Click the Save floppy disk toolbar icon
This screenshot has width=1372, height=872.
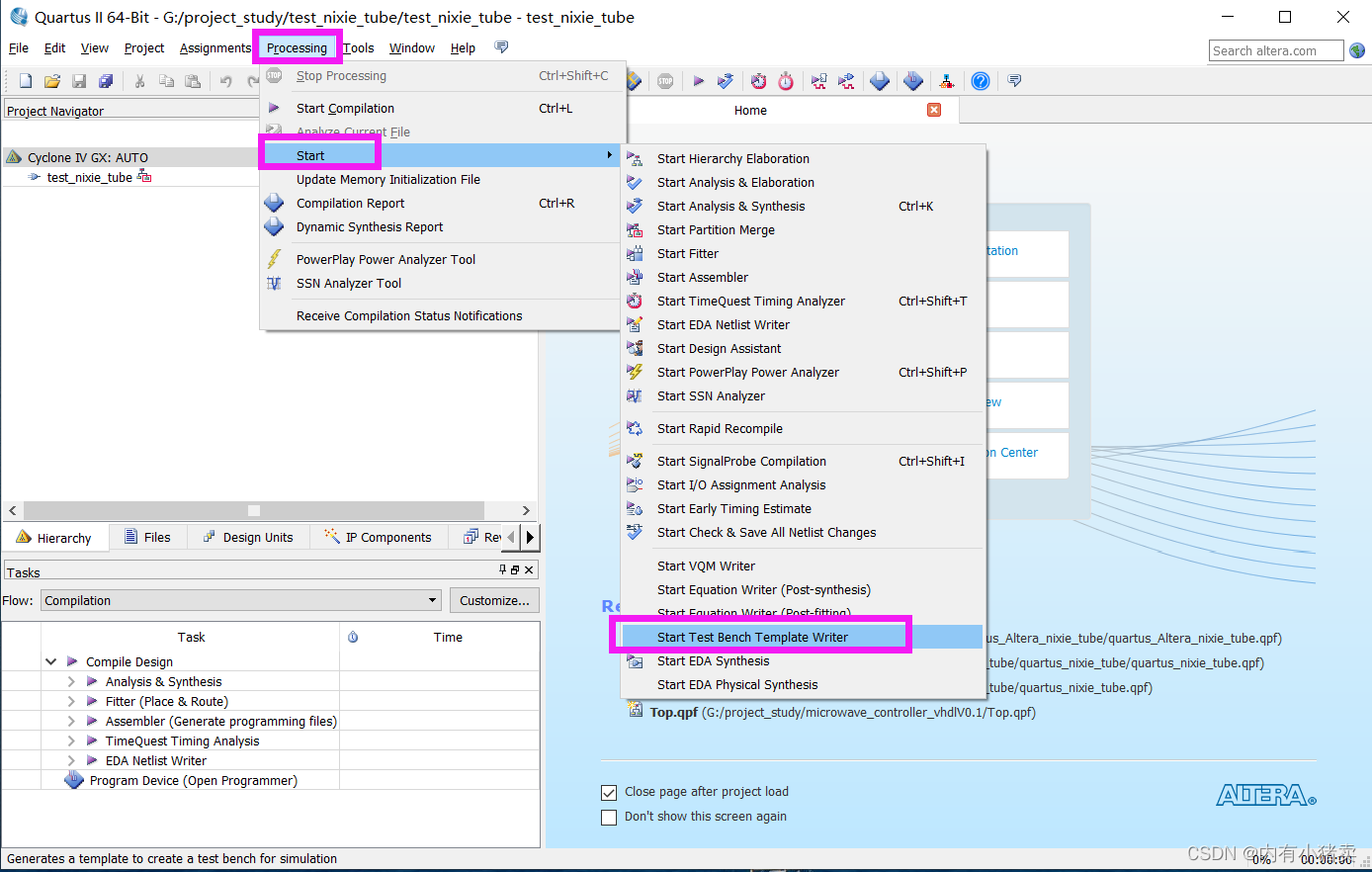tap(79, 81)
